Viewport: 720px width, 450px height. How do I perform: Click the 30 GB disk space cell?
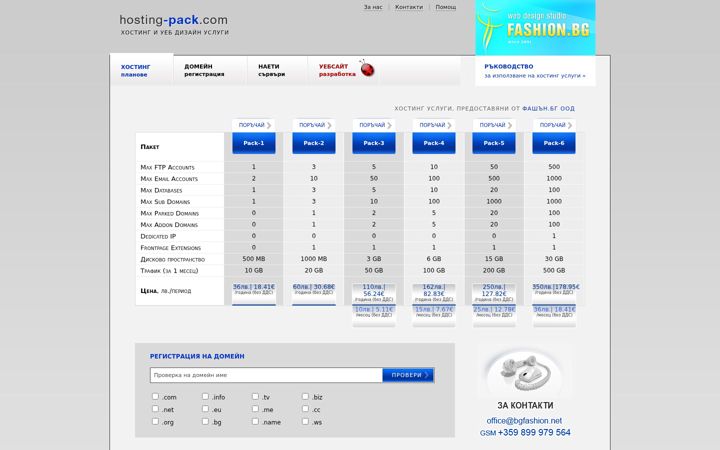(x=554, y=259)
